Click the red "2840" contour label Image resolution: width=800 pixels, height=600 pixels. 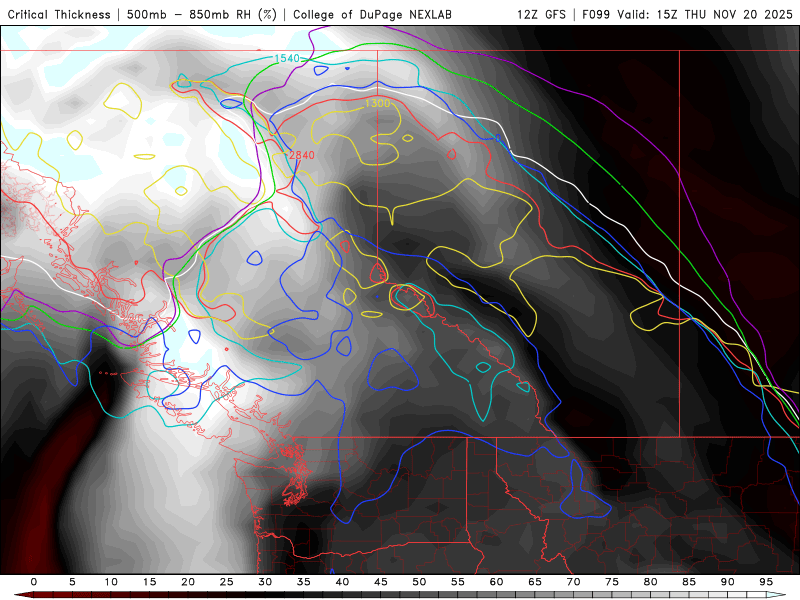coord(302,155)
